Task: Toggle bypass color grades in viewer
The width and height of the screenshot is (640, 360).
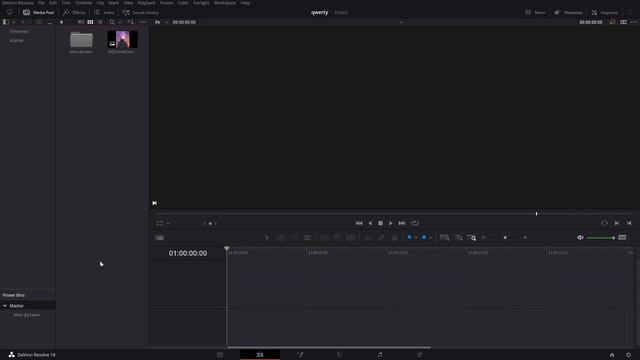Action: click(x=612, y=22)
